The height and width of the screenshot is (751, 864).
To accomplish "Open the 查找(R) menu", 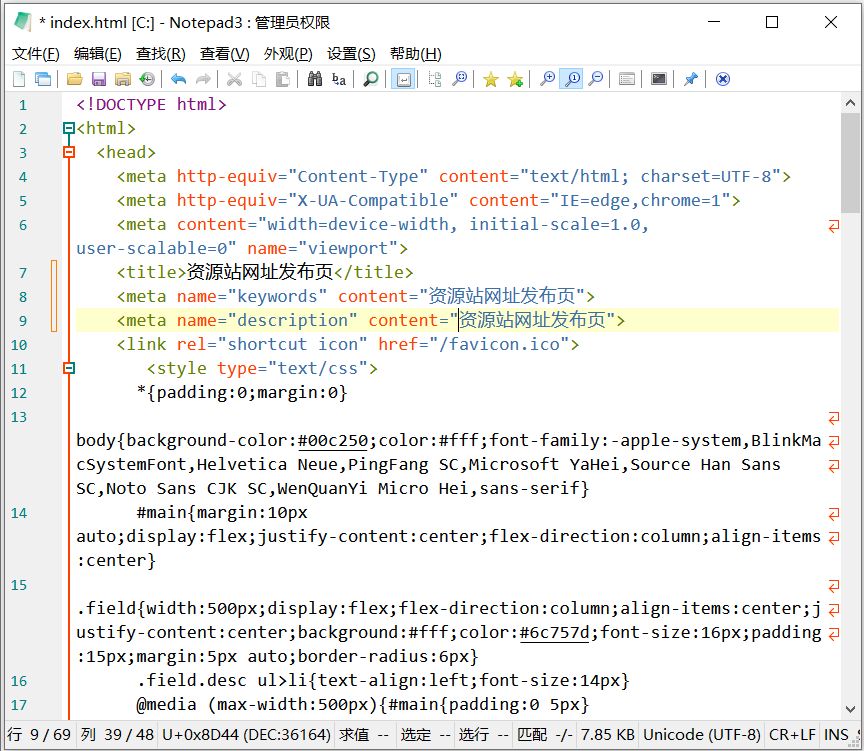I will click(160, 54).
